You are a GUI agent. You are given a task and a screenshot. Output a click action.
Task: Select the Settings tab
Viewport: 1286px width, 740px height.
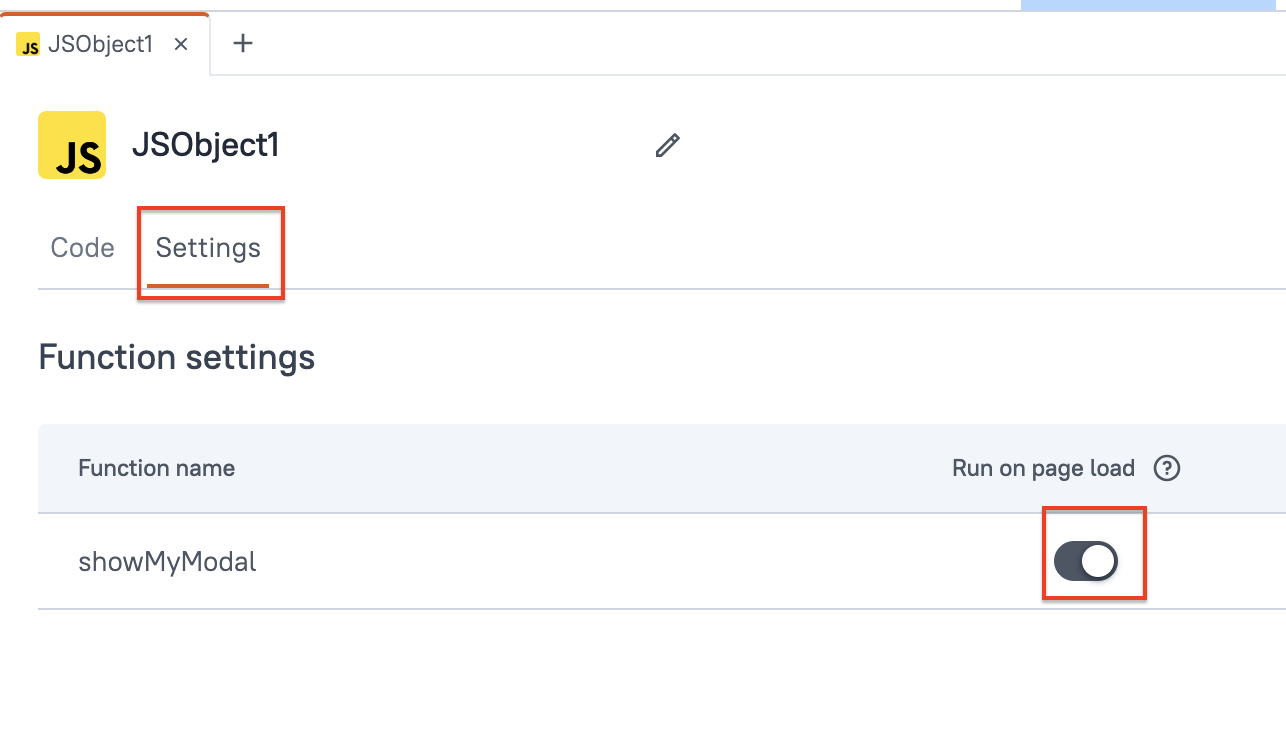point(208,248)
